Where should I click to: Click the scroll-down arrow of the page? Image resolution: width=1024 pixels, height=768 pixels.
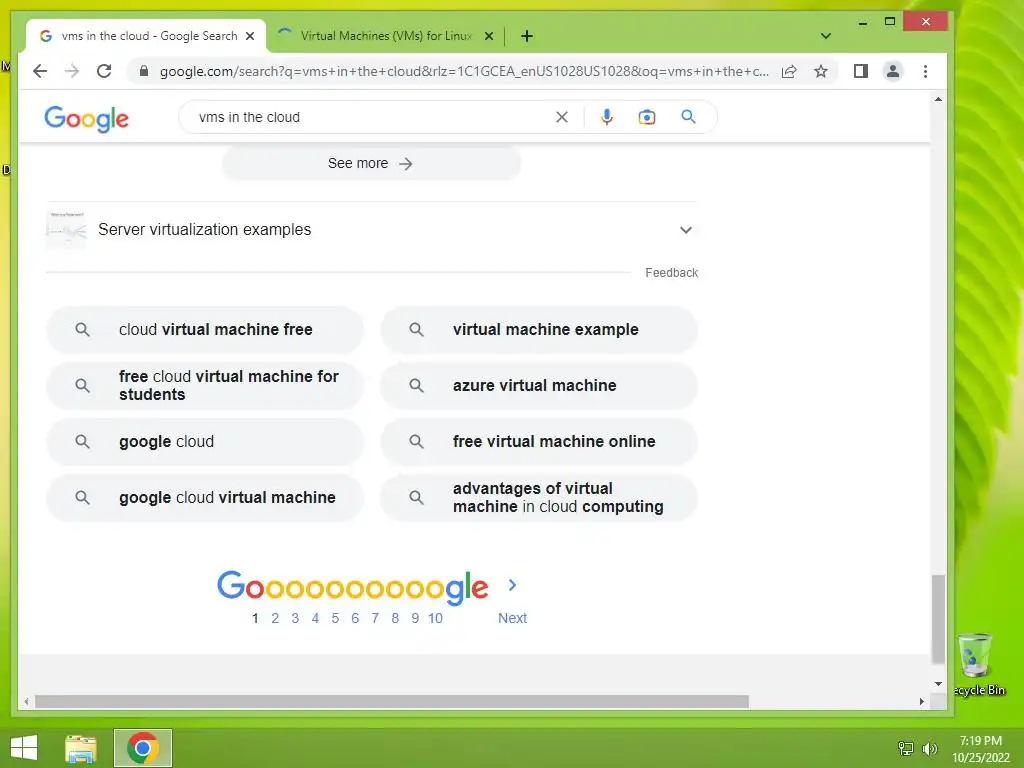[x=938, y=684]
